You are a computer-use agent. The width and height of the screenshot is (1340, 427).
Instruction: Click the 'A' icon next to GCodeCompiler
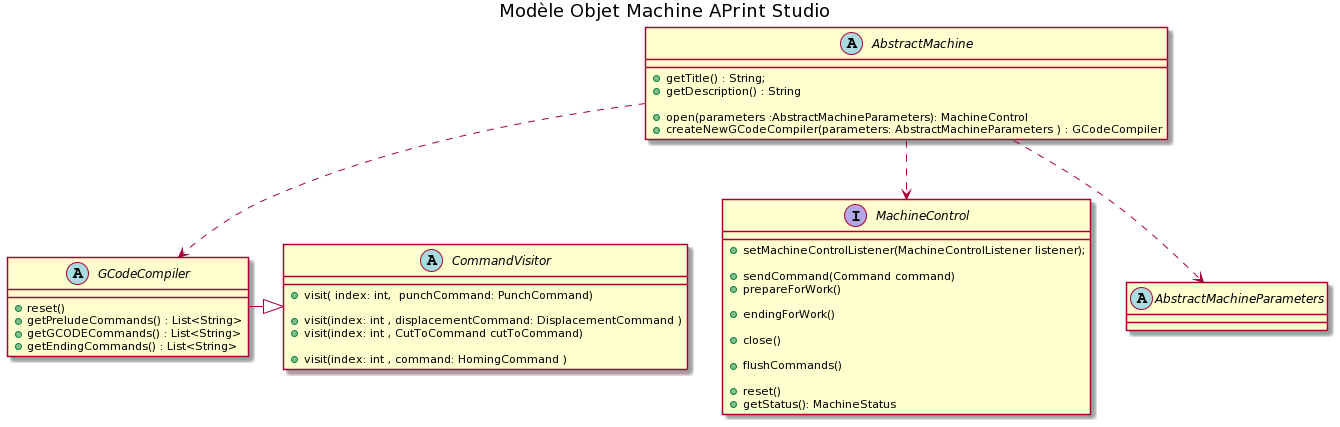76,273
